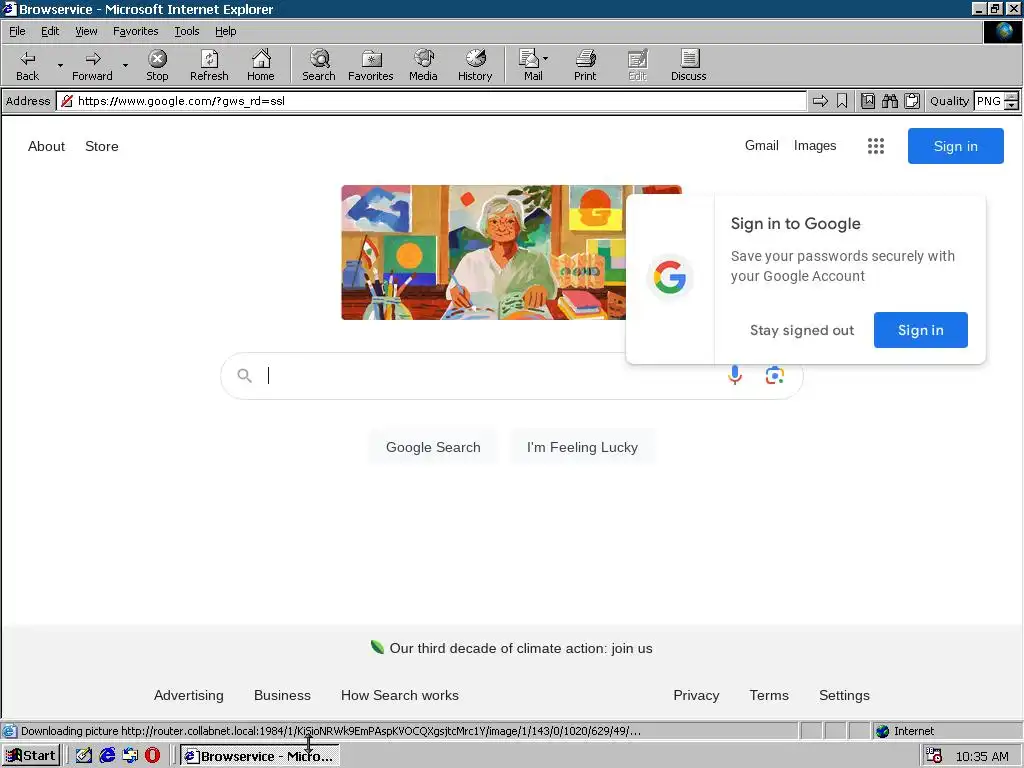
Task: Launch Opera from the quick launch bar
Action: [x=152, y=756]
